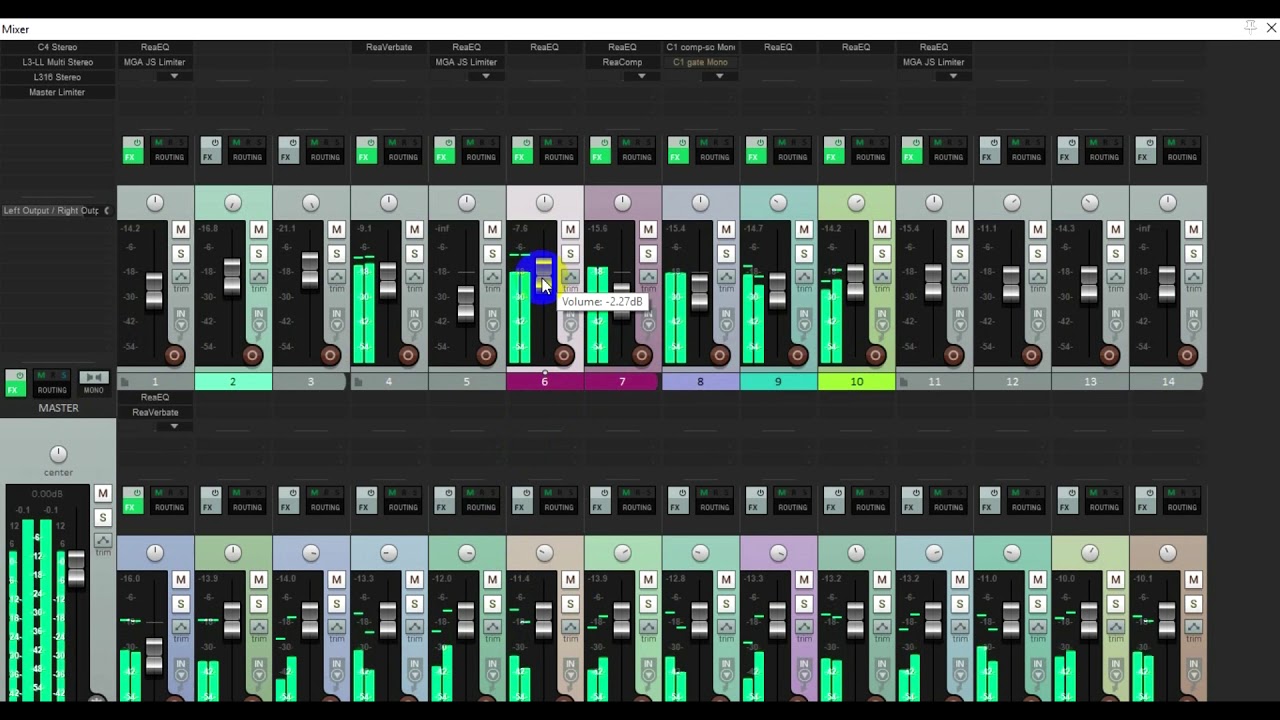Open the C1 comp-sc Mono plugin

[700, 47]
